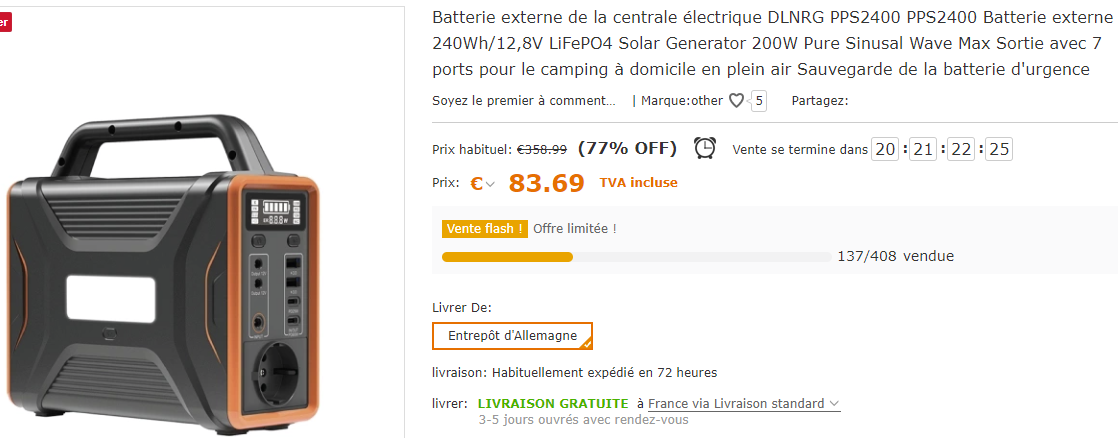Image resolution: width=1118 pixels, height=438 pixels.
Task: Click the 137/408 vendue counter
Action: pos(895,256)
